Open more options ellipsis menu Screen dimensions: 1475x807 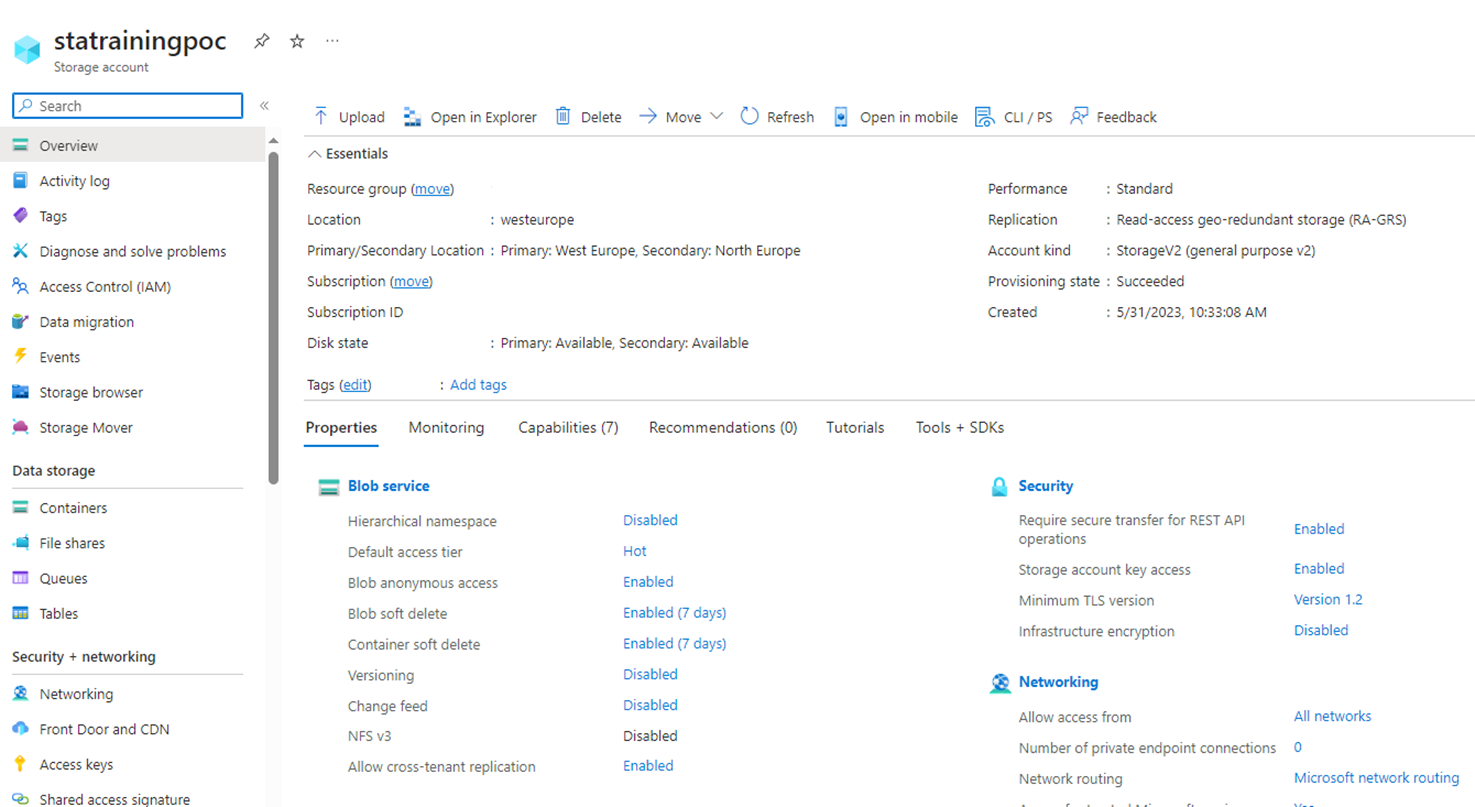[x=332, y=41]
